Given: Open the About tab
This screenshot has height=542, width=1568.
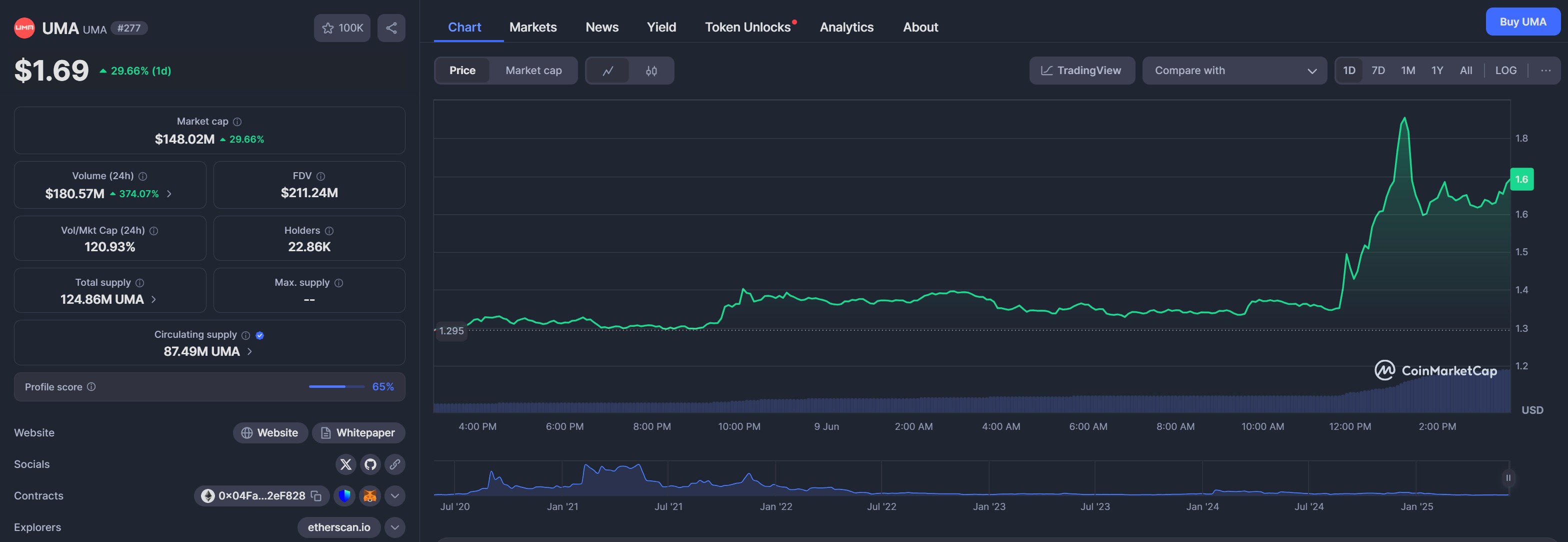Looking at the screenshot, I should 920,28.
